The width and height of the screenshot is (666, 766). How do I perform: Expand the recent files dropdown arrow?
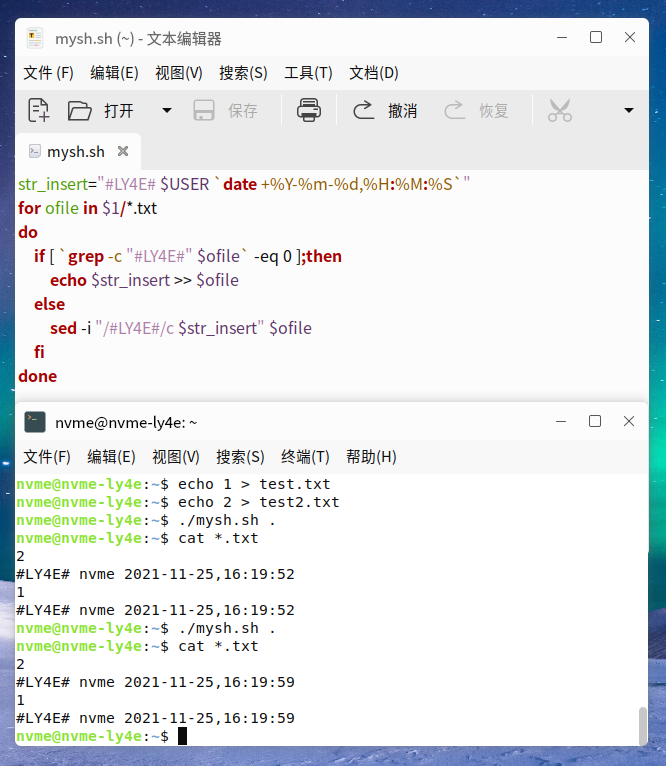(x=167, y=110)
